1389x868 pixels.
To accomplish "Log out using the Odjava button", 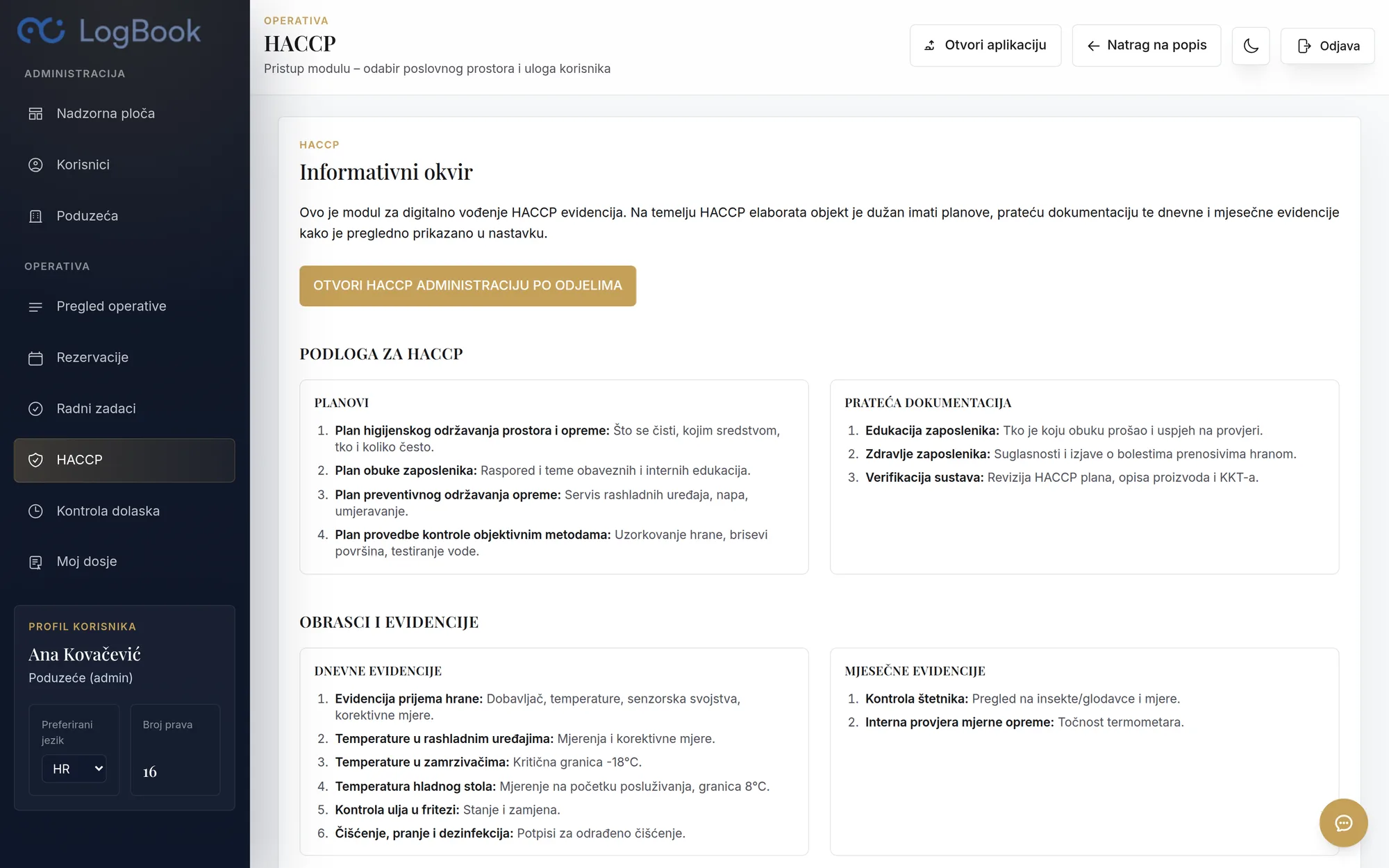I will tap(1327, 46).
